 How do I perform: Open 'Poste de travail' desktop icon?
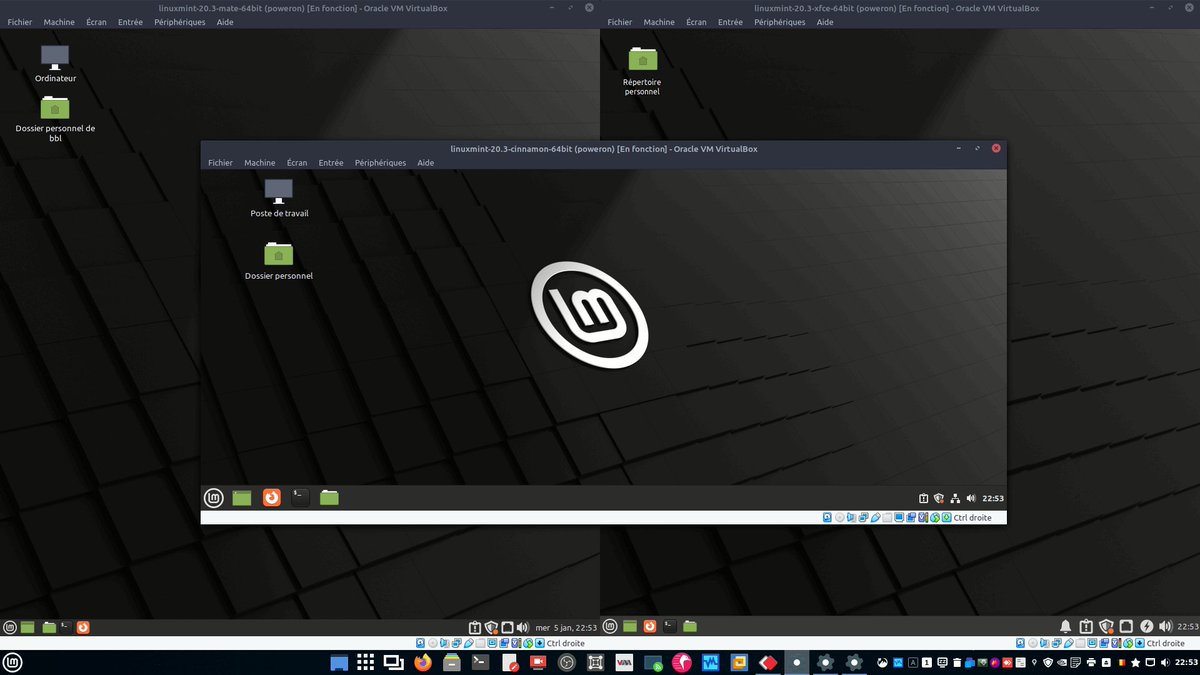click(279, 197)
